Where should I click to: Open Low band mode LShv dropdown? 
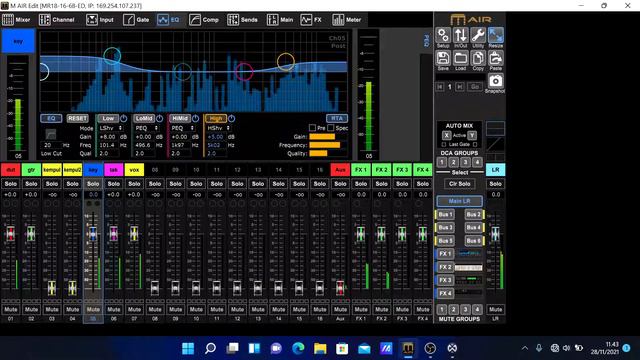(111, 128)
